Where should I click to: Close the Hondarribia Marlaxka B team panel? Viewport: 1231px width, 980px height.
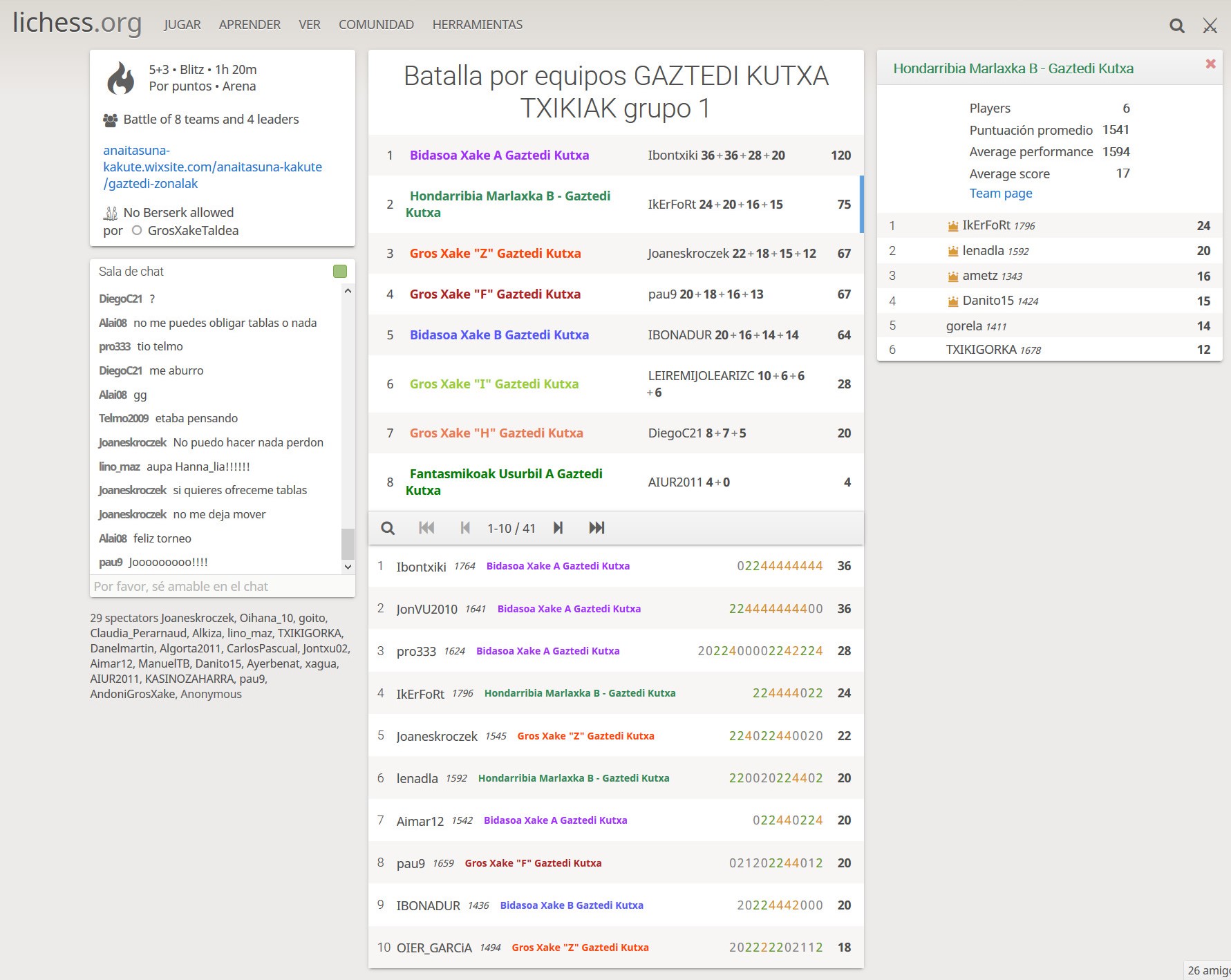pyautogui.click(x=1210, y=64)
